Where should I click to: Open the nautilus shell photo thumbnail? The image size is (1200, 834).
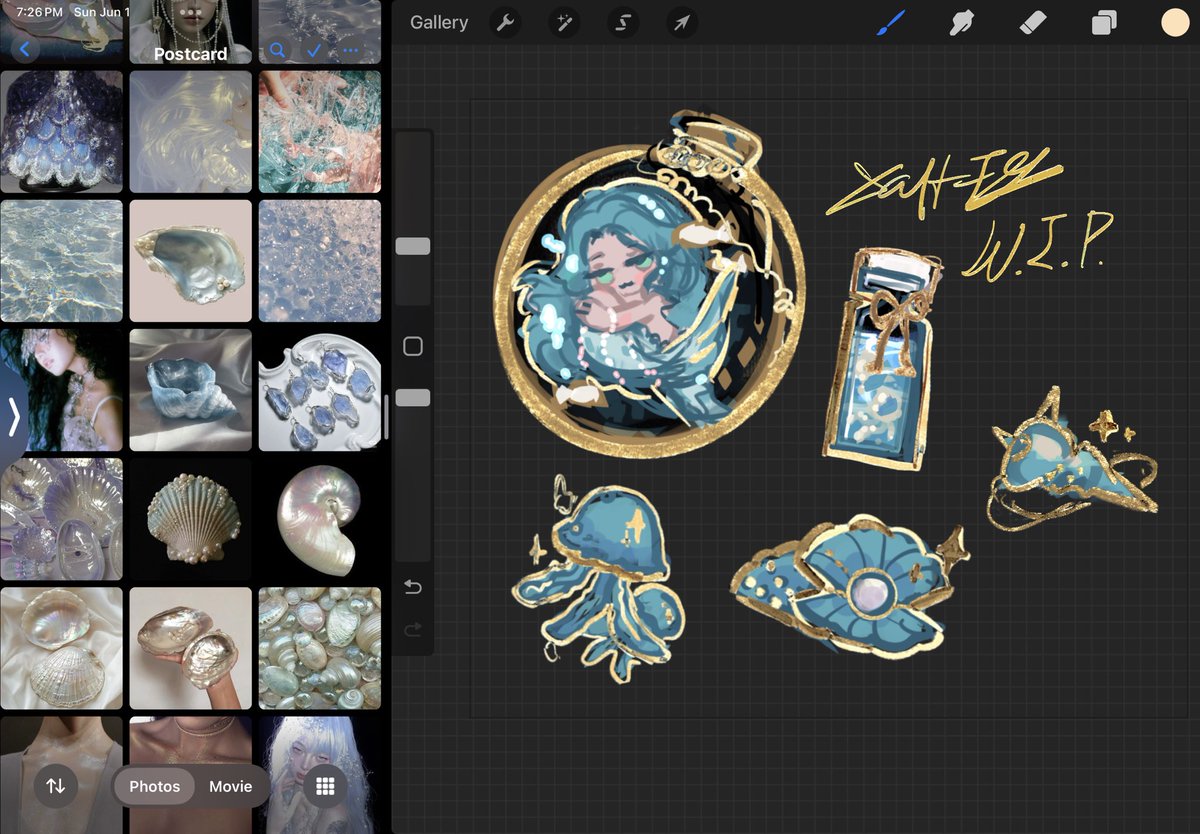tap(319, 518)
